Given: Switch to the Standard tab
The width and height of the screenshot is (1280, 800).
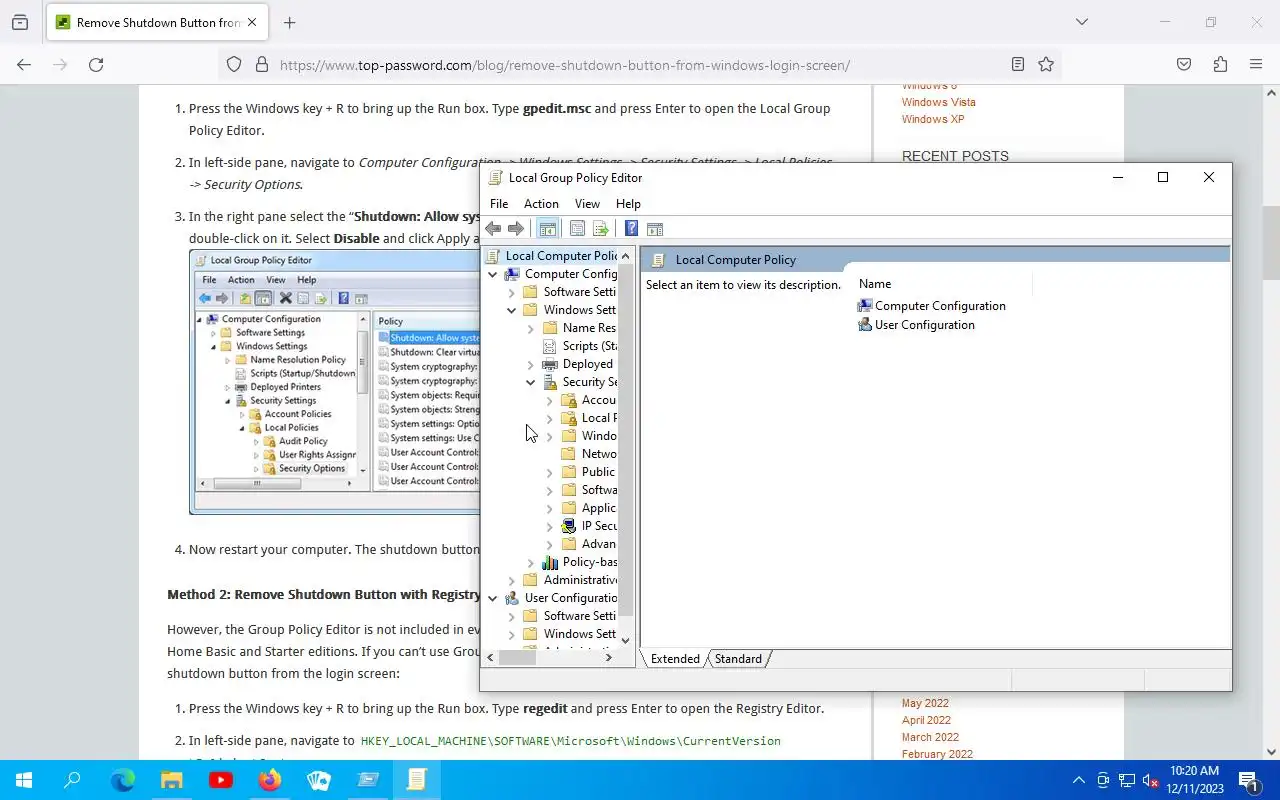Looking at the screenshot, I should [x=738, y=659].
